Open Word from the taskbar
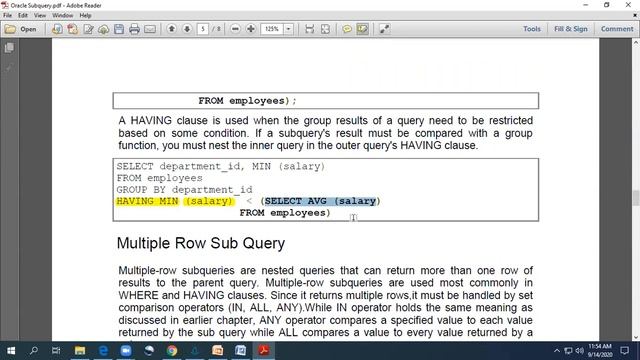Viewport: 640px width, 360px height. [240, 351]
